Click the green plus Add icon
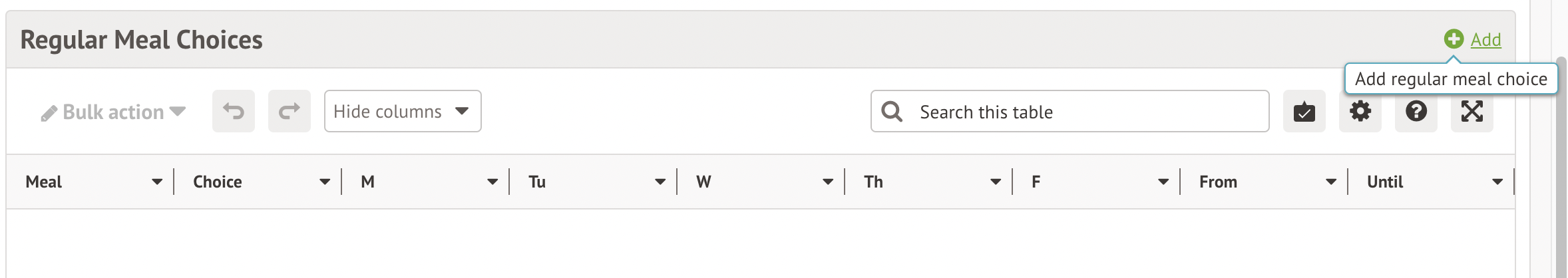 point(1454,39)
